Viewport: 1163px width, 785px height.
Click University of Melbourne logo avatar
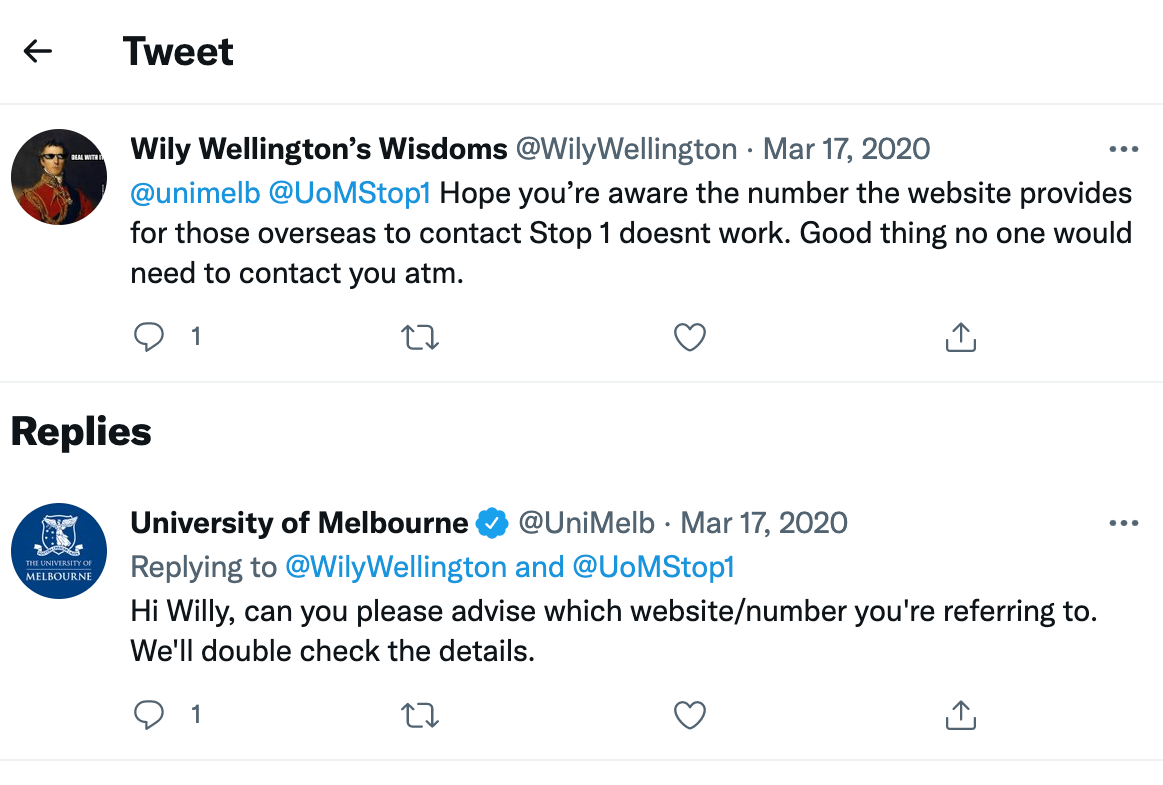(x=59, y=551)
